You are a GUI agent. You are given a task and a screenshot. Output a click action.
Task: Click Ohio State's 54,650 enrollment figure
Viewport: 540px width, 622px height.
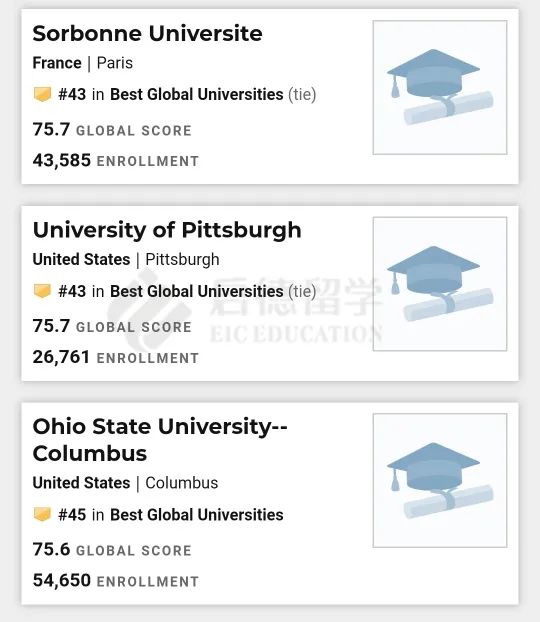click(x=62, y=580)
